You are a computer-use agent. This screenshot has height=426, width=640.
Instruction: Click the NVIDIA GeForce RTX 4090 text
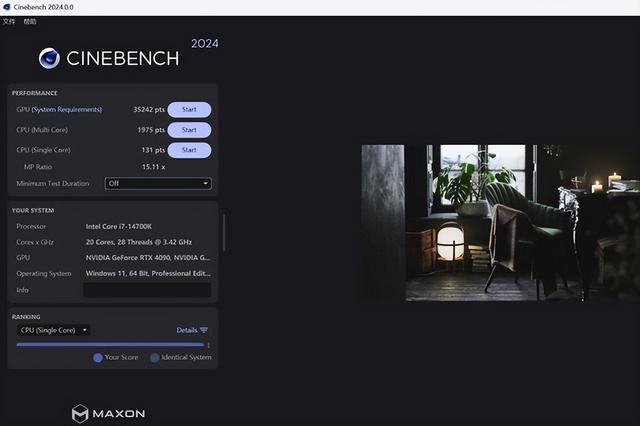tap(148, 257)
